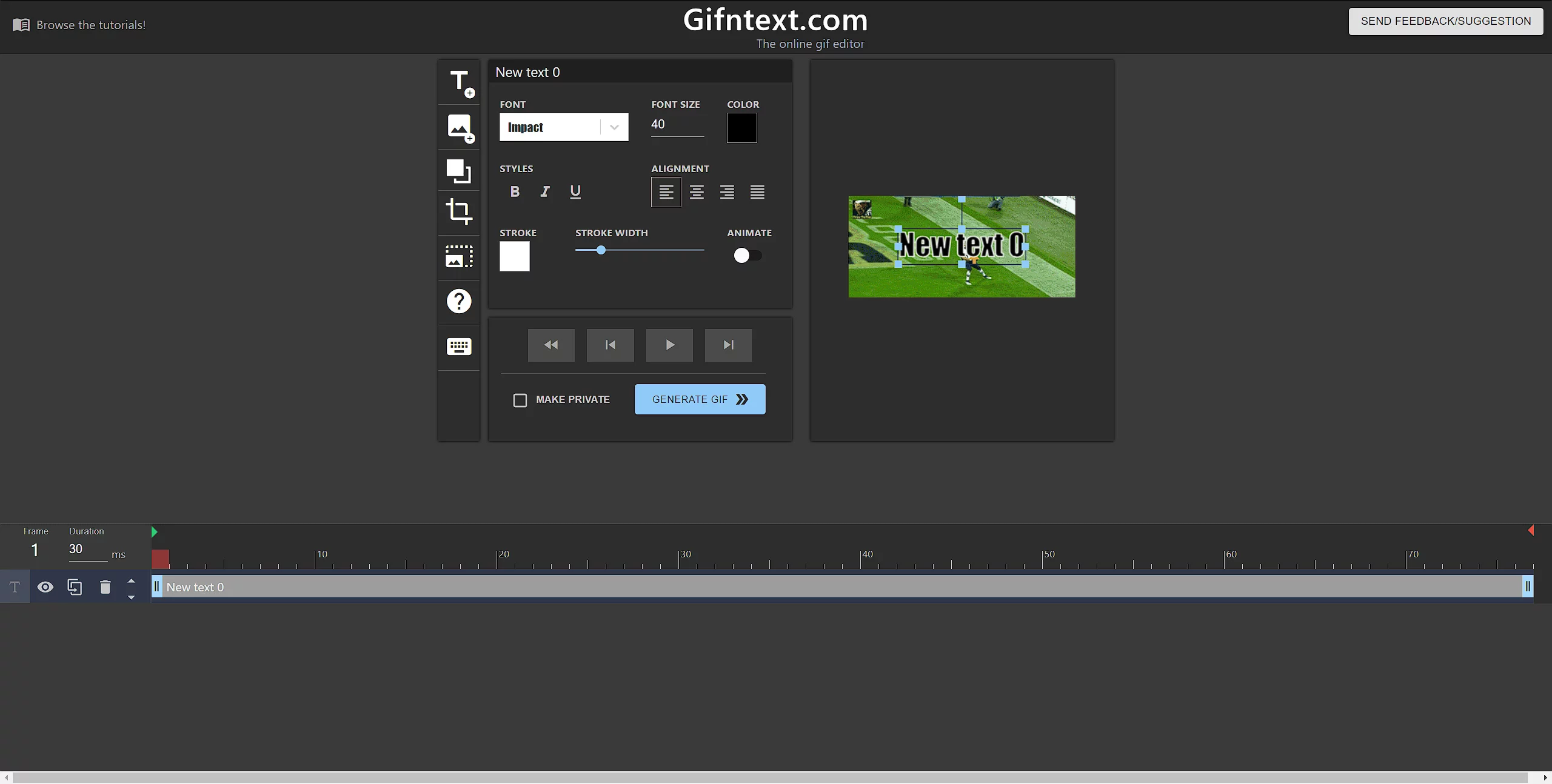This screenshot has height=784, width=1552.
Task: Duplicate the New text 0 layer
Action: point(75,587)
